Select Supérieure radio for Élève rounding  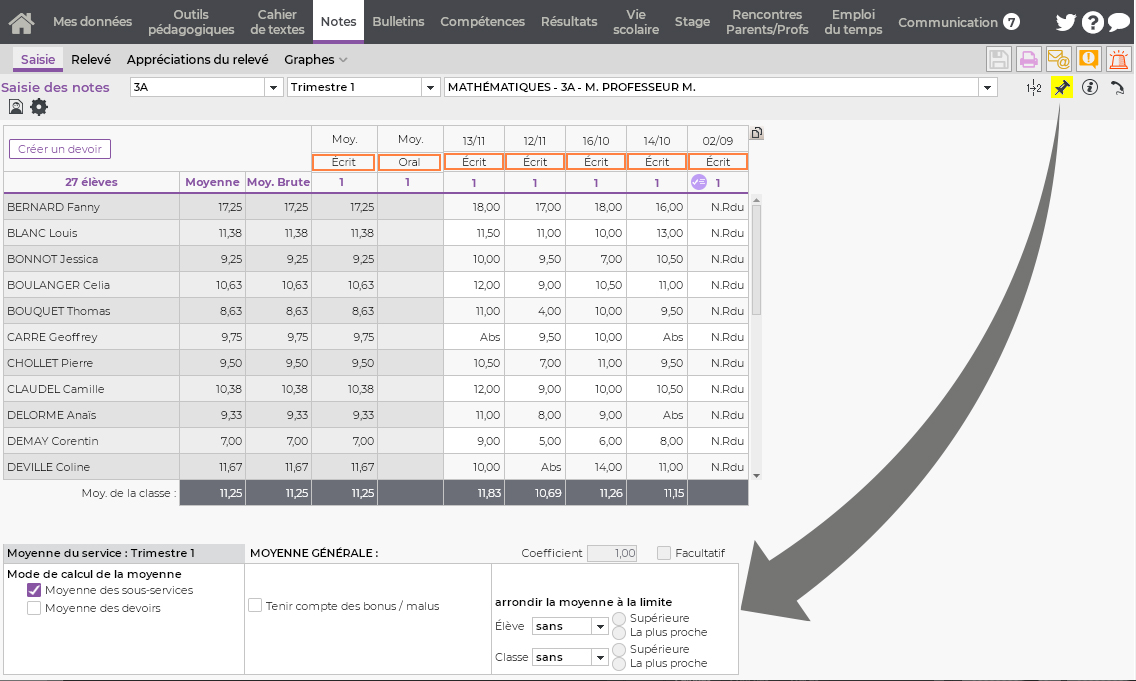point(619,618)
